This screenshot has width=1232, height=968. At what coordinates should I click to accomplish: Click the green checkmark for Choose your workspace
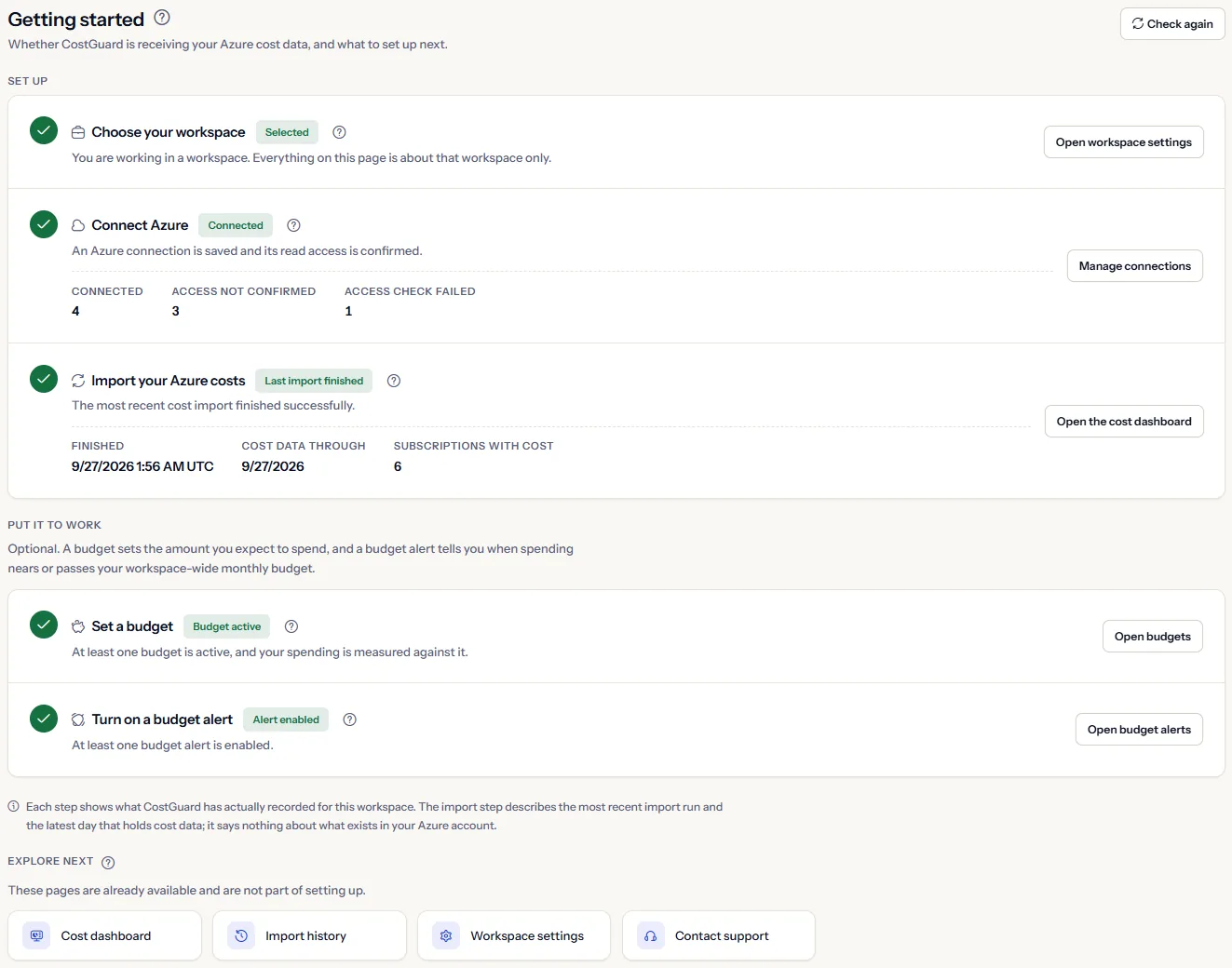coord(44,130)
